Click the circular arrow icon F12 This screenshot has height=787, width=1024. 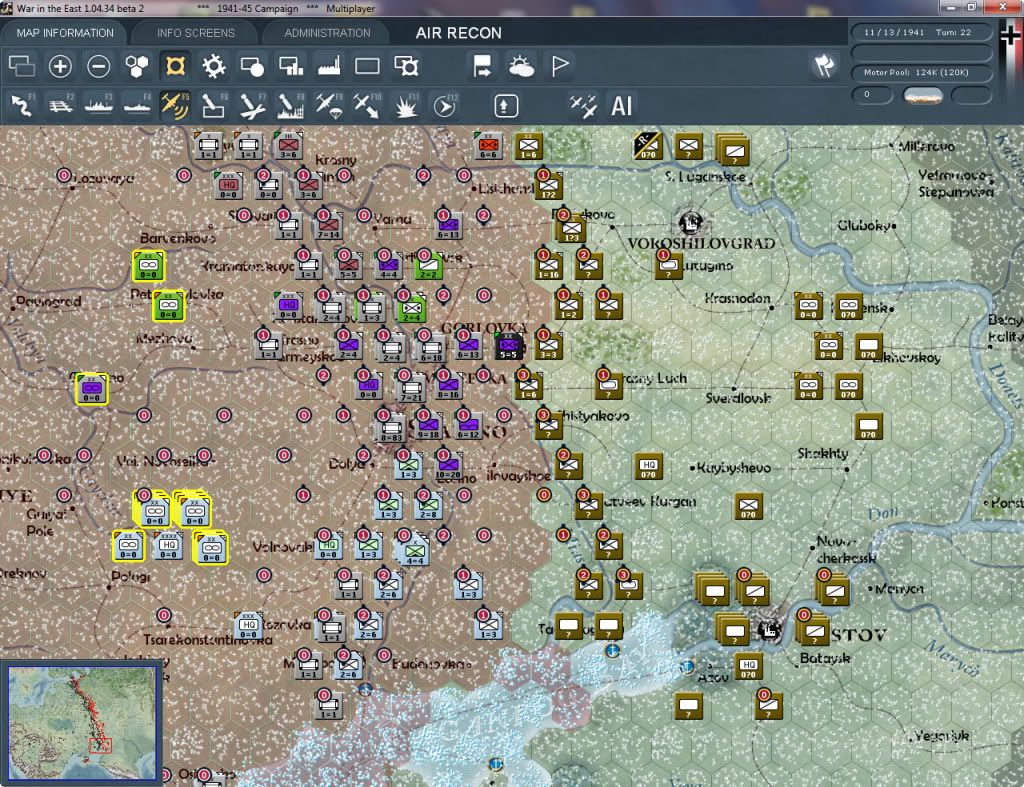pyautogui.click(x=445, y=106)
